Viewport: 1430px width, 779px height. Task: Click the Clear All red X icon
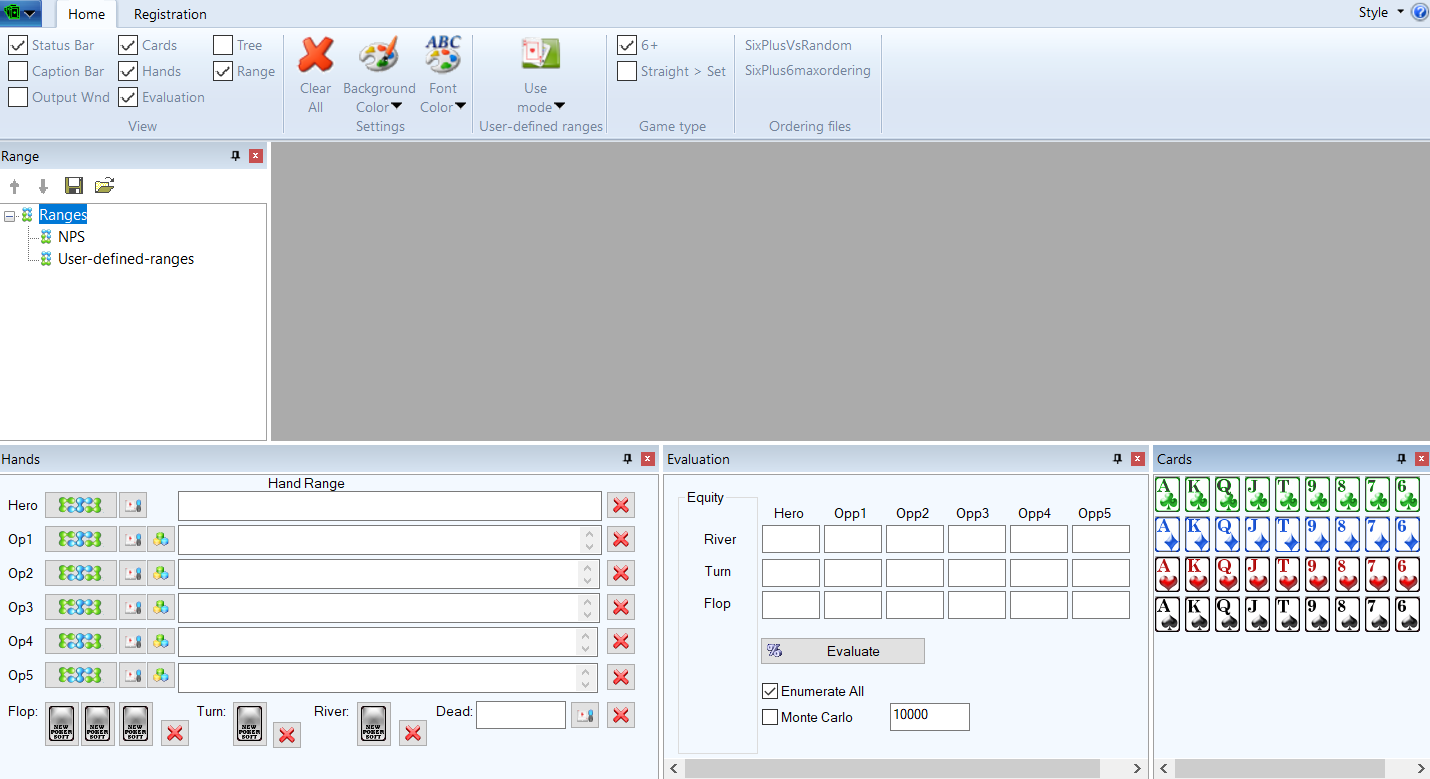[x=316, y=56]
